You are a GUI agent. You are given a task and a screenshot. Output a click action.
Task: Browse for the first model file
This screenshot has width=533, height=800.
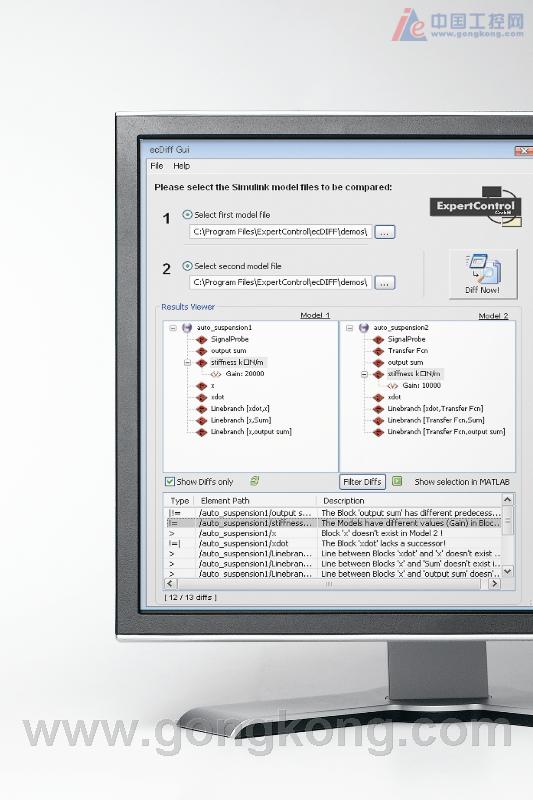coord(385,232)
